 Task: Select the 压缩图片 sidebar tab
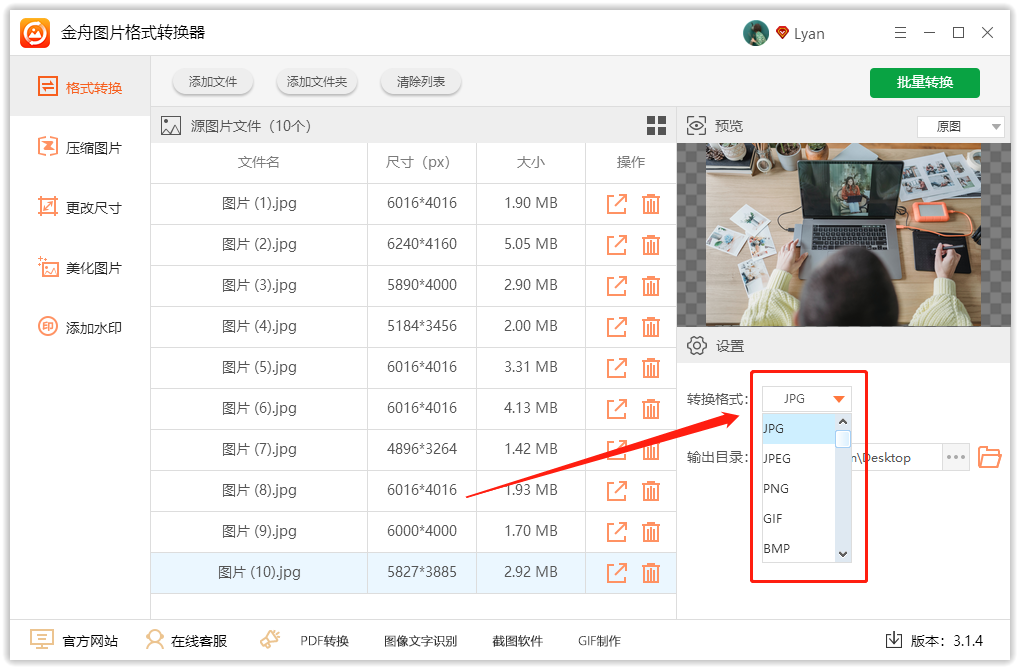80,148
